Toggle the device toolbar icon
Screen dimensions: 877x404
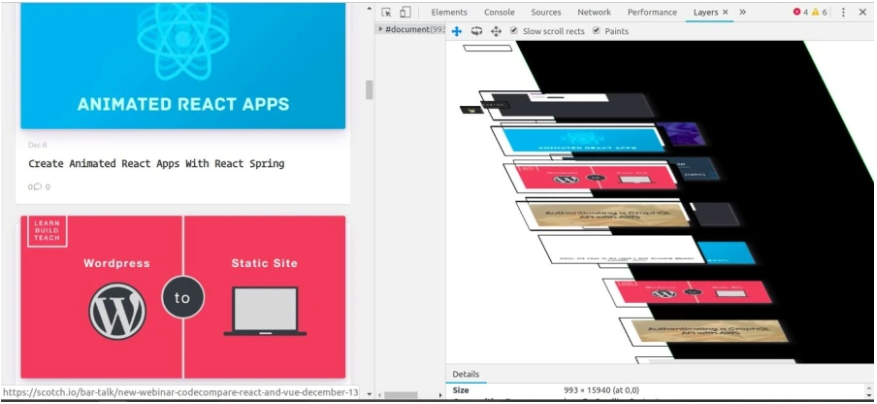tap(405, 12)
